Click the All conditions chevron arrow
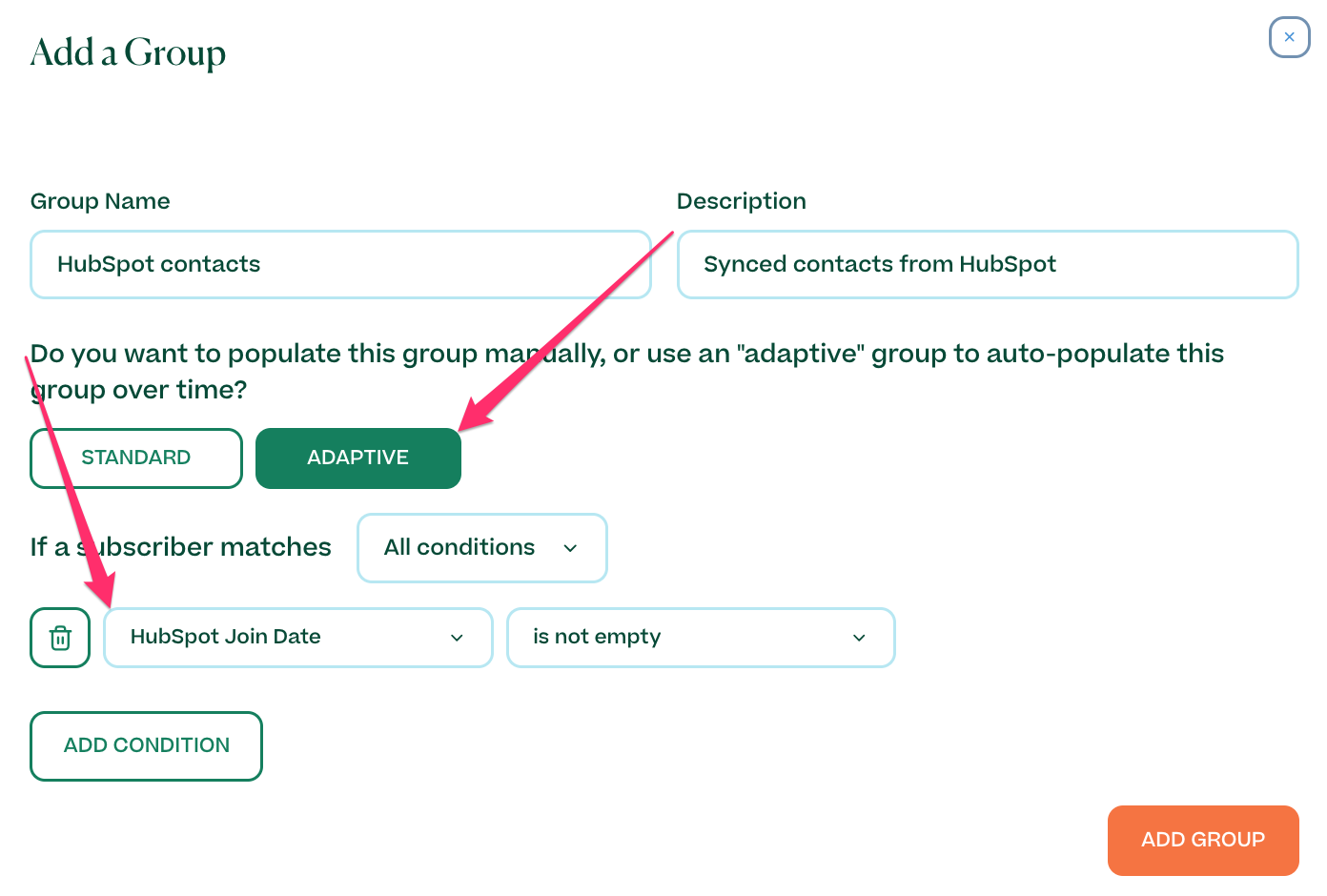This screenshot has height=896, width=1327. click(570, 548)
